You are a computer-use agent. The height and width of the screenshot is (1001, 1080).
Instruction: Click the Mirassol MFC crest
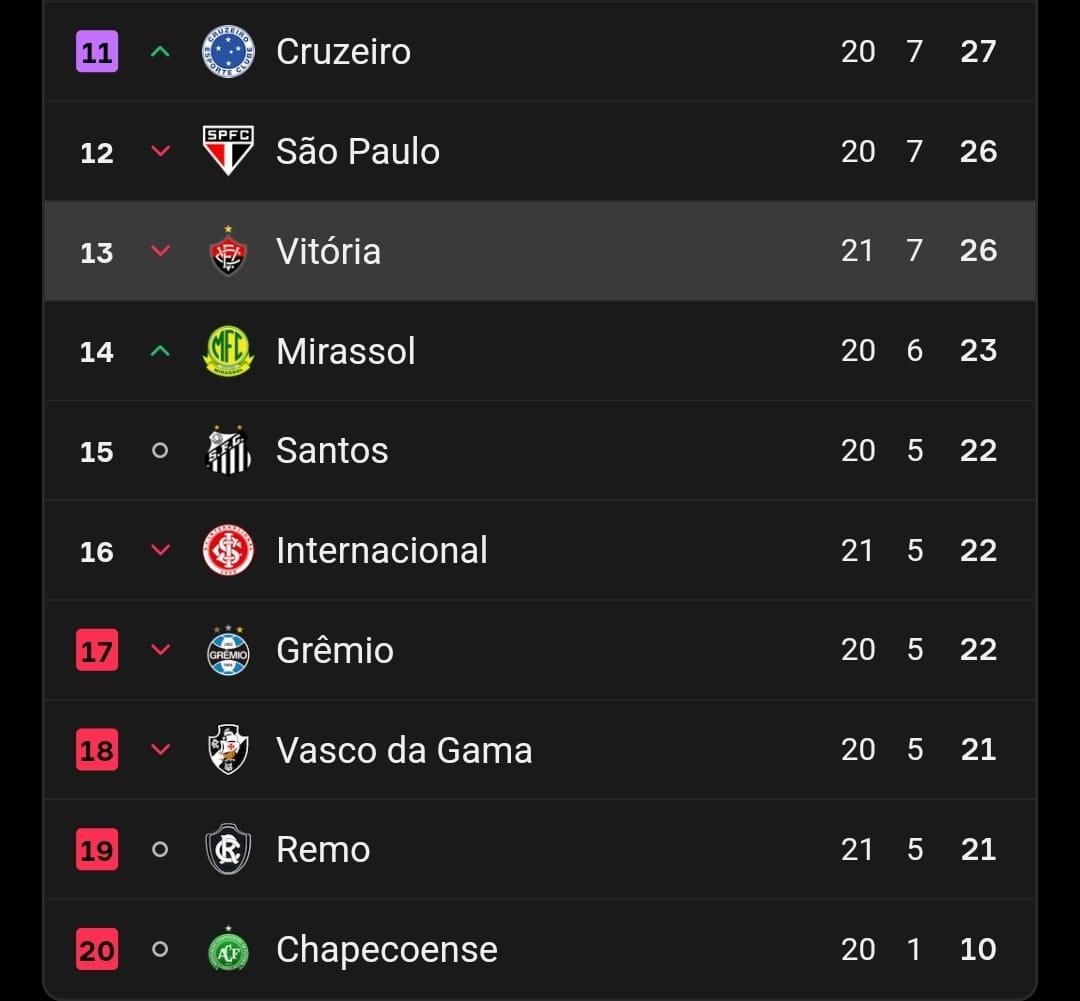coord(228,351)
